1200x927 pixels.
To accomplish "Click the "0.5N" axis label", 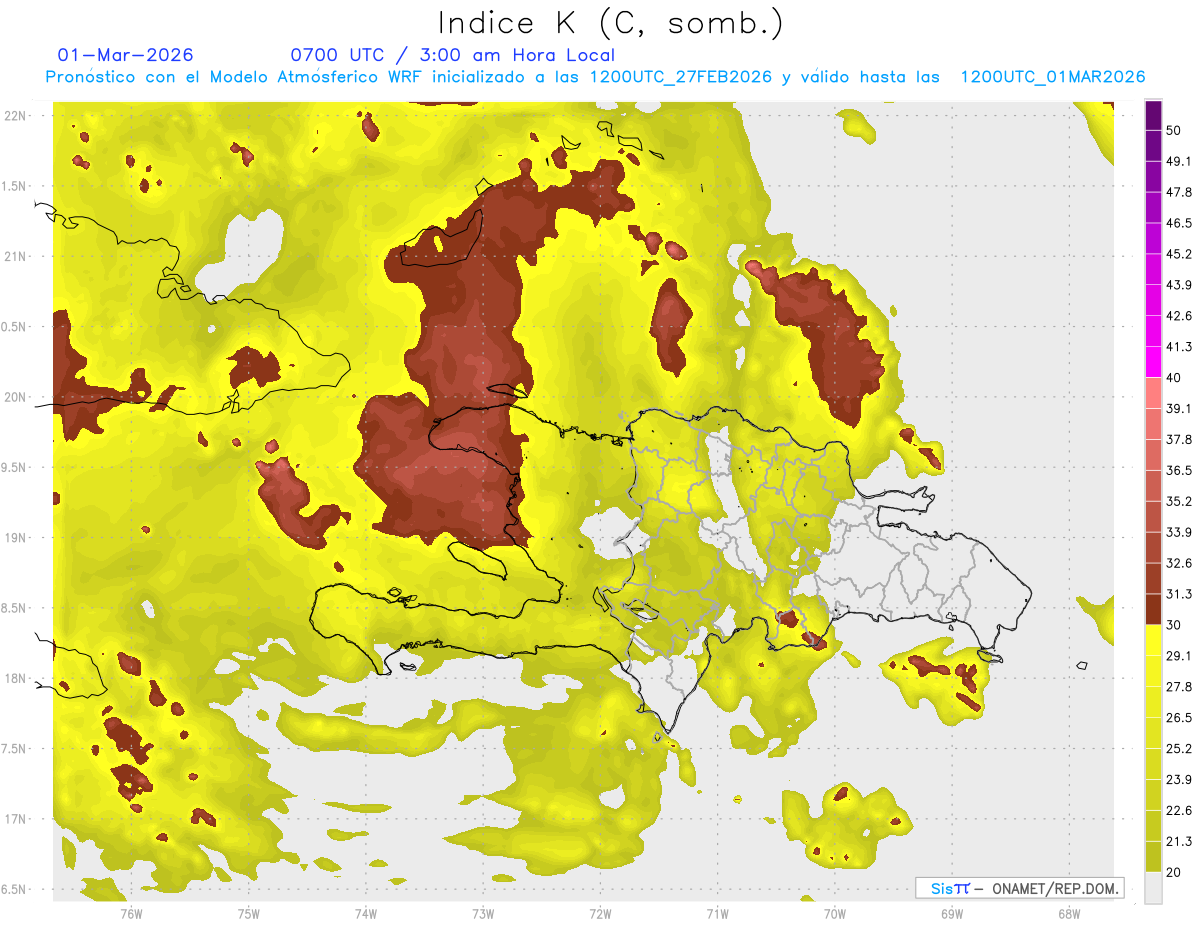I will 15,327.
